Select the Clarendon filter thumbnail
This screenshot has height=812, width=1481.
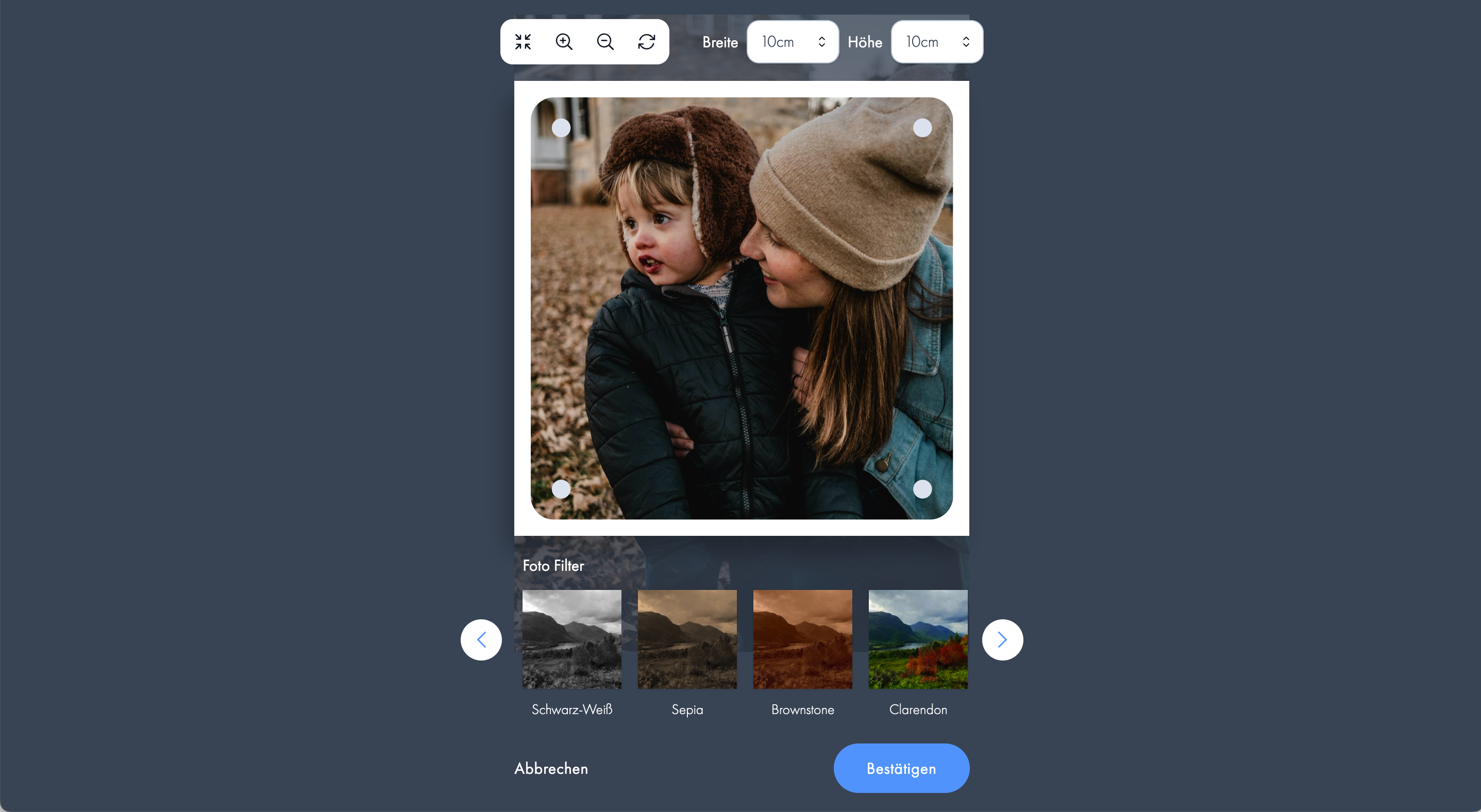(918, 639)
